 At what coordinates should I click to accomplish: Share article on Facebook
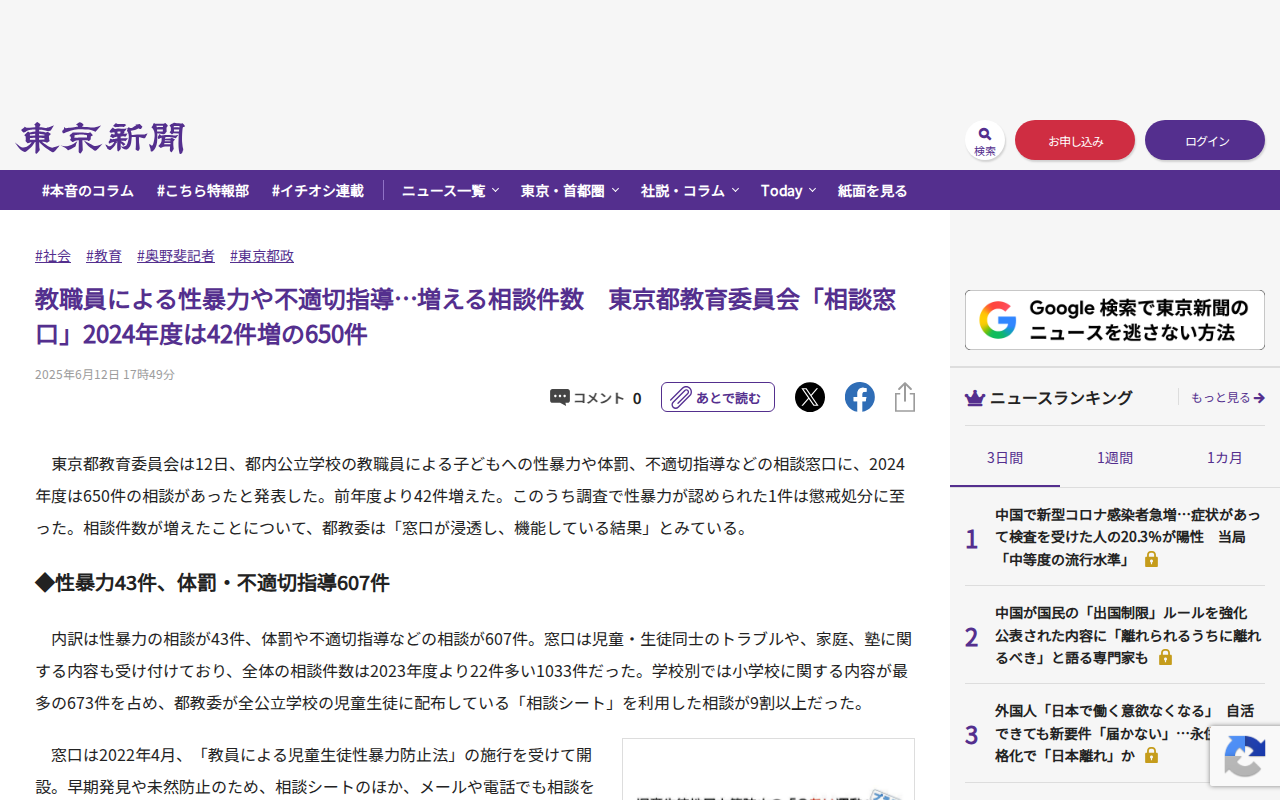click(860, 397)
